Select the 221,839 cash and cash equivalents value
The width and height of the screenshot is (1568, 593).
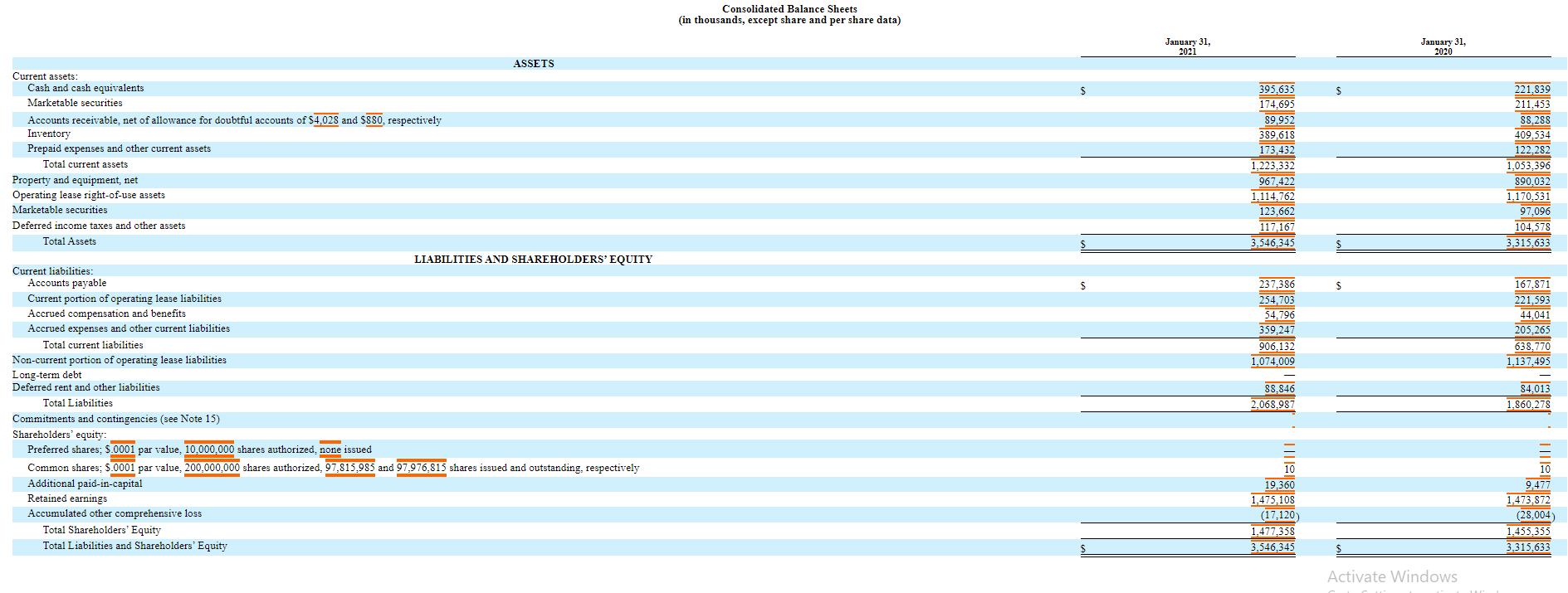tap(1532, 90)
